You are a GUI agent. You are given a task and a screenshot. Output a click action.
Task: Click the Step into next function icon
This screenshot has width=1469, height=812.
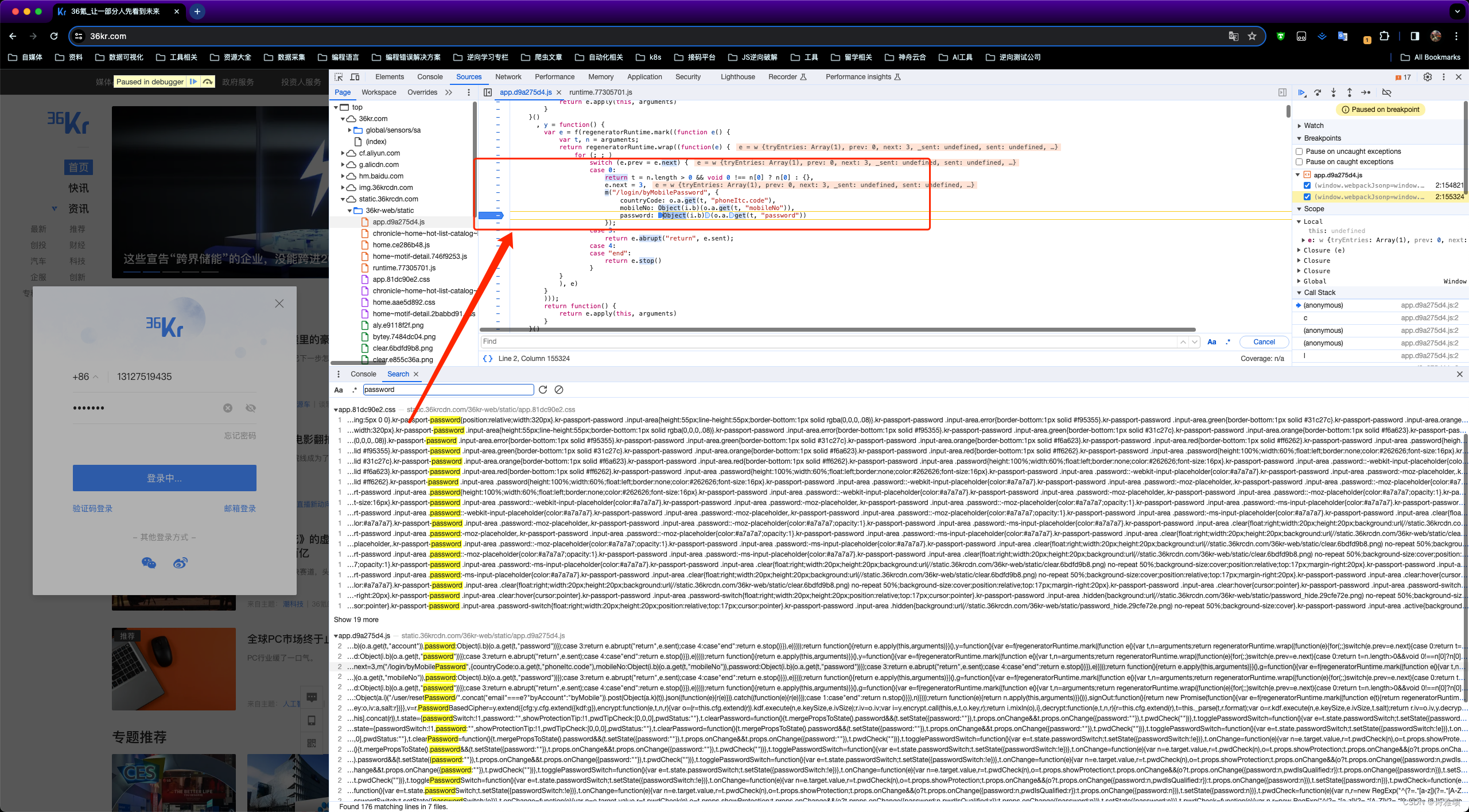(x=1334, y=92)
